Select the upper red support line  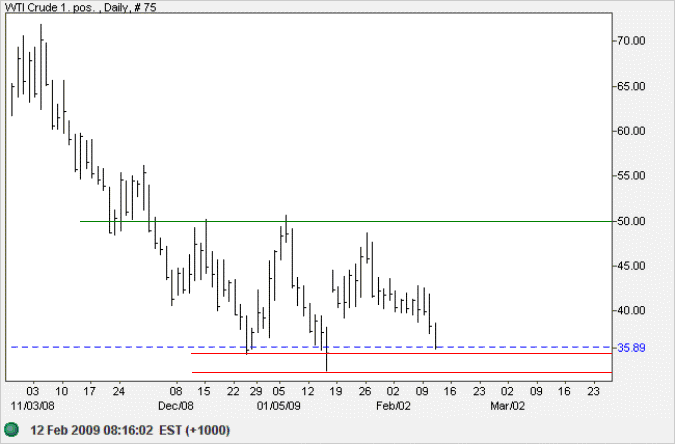(x=401, y=354)
